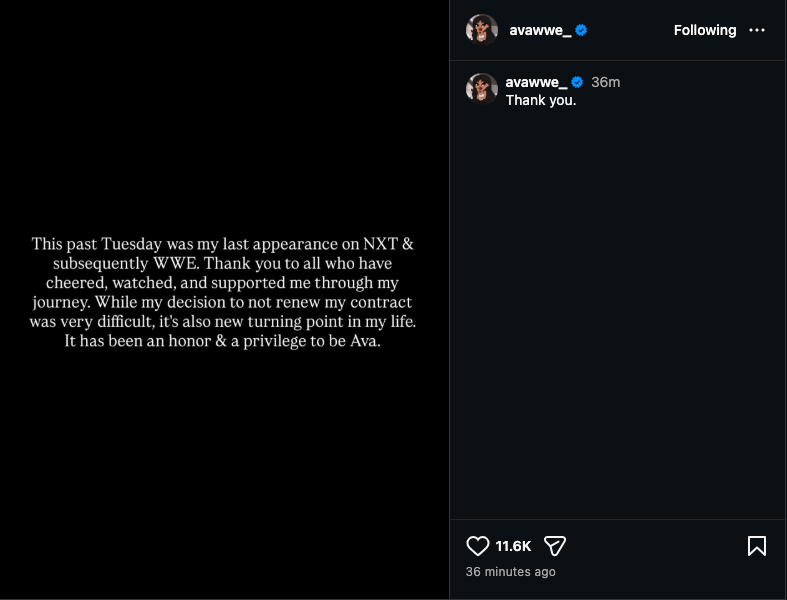
Task: Open the three-dot more options menu
Action: tap(757, 30)
